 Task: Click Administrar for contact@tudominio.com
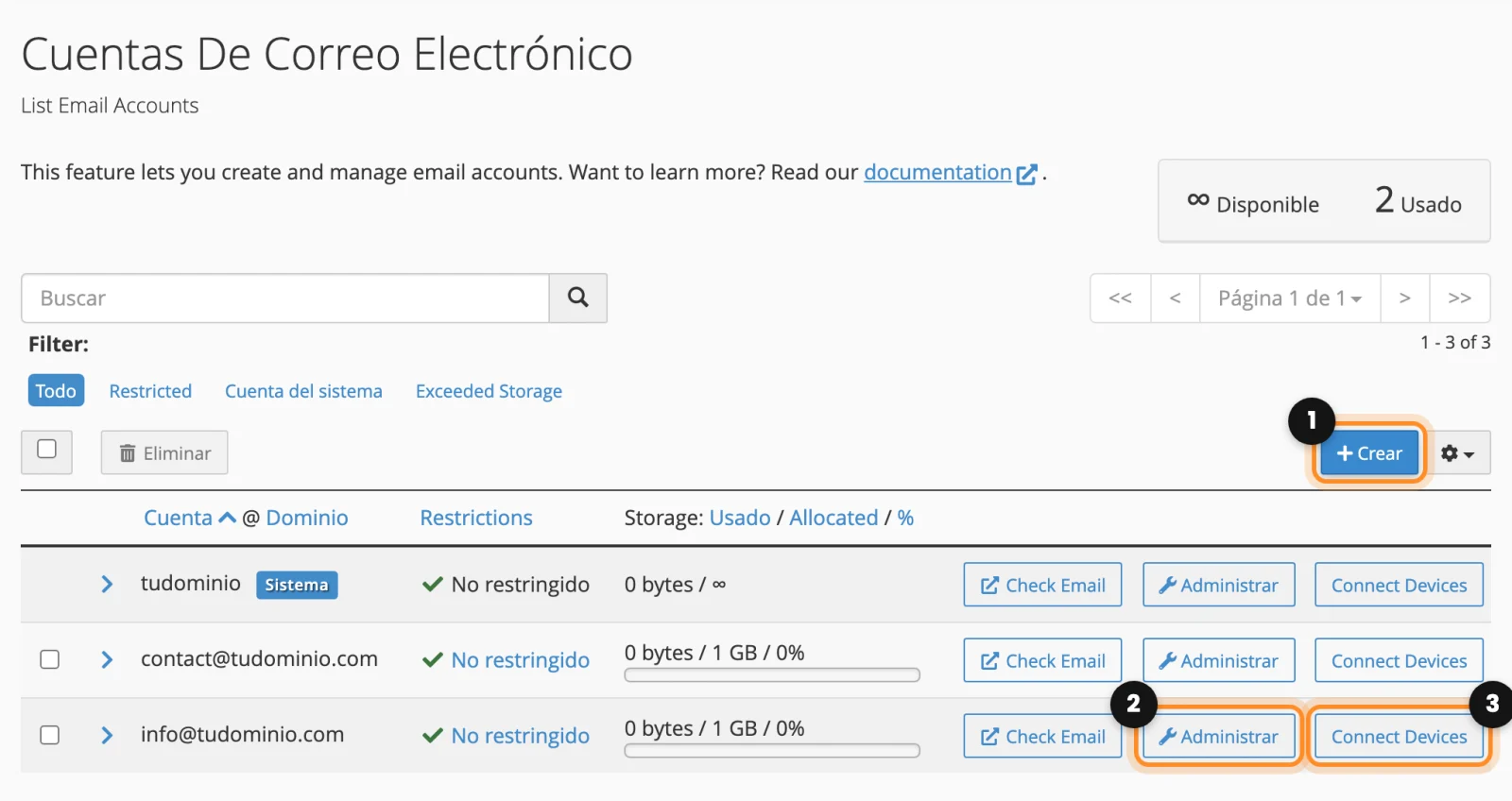(x=1219, y=660)
